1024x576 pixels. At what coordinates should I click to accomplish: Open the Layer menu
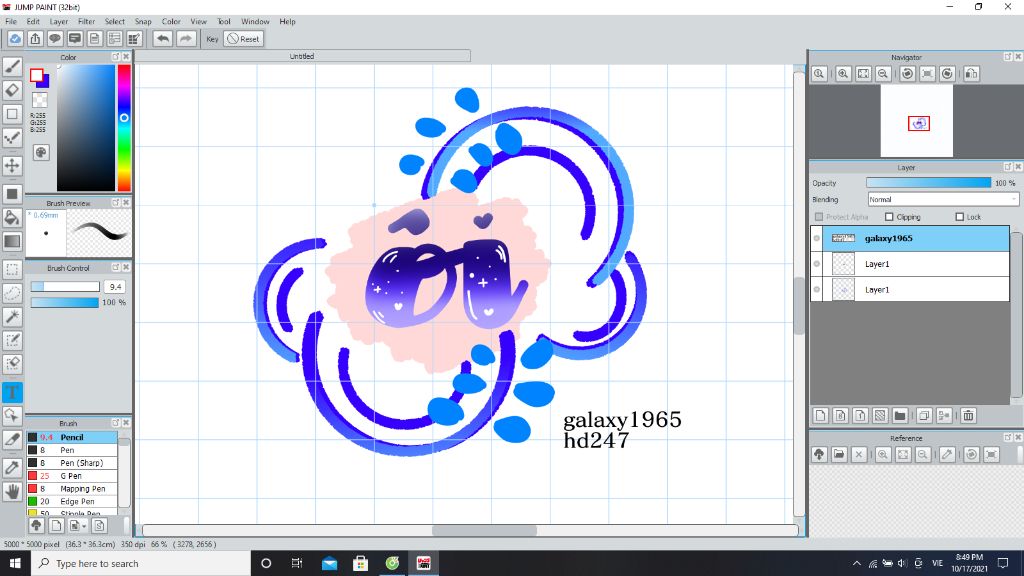coord(59,22)
